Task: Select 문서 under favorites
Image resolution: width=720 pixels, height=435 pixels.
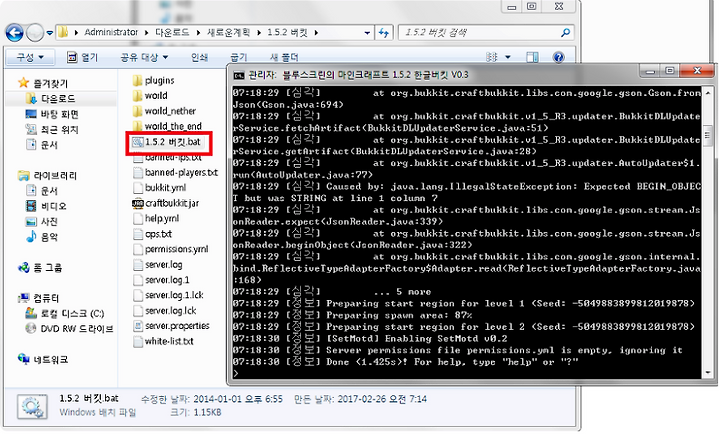Action: 42,145
